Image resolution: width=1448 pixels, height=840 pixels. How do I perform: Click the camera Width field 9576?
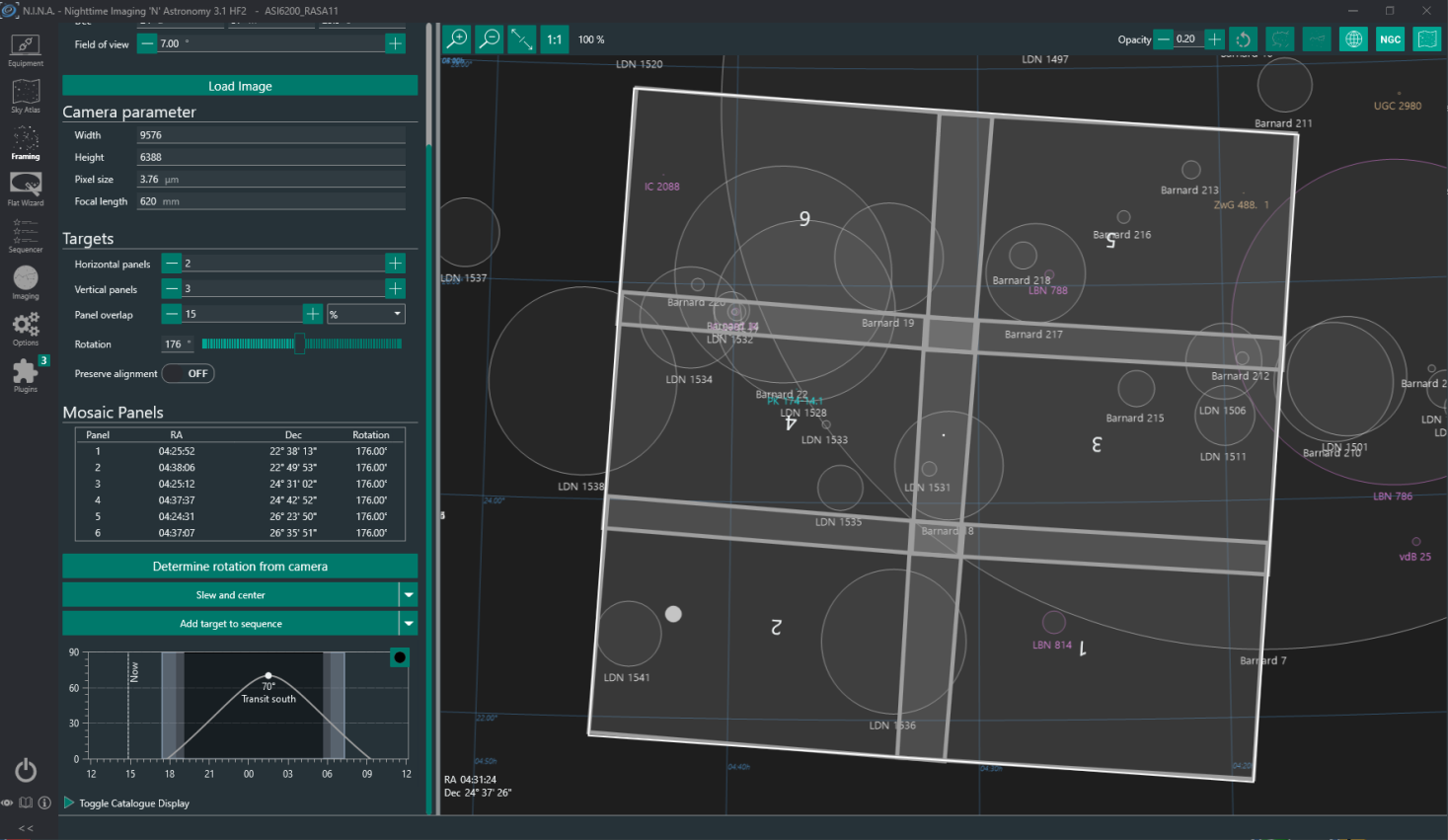click(x=270, y=135)
